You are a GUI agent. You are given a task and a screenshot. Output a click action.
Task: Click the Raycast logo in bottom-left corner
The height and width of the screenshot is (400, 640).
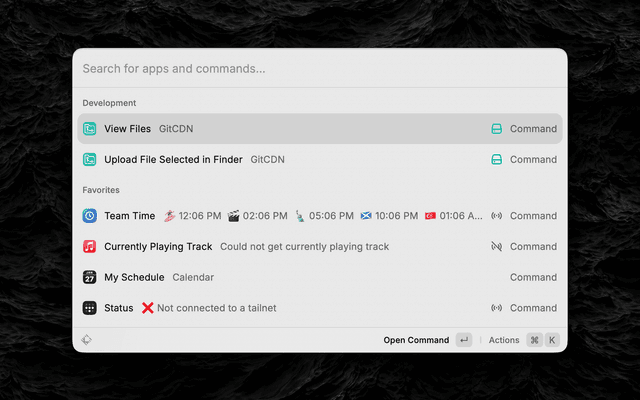coord(87,340)
